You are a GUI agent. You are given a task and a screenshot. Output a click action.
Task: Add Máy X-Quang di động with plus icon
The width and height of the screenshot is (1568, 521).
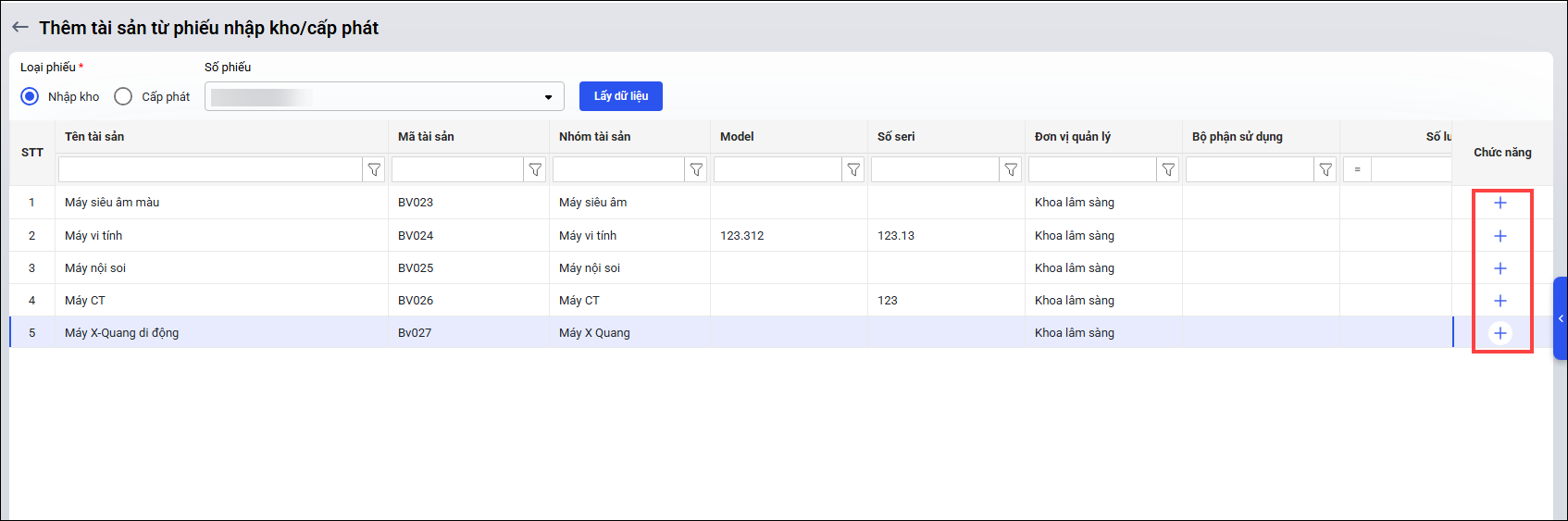tap(1500, 333)
